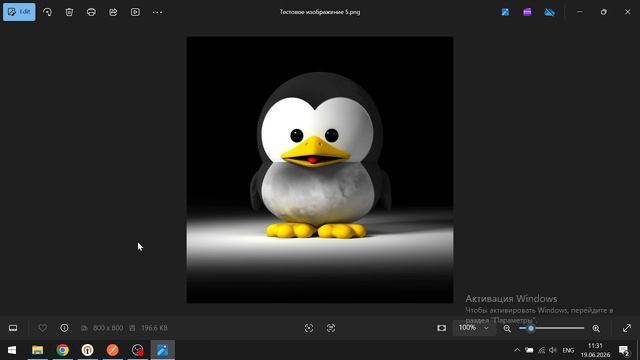Zoom in with plus magnifier icon
The image size is (640, 360).
pos(596,328)
